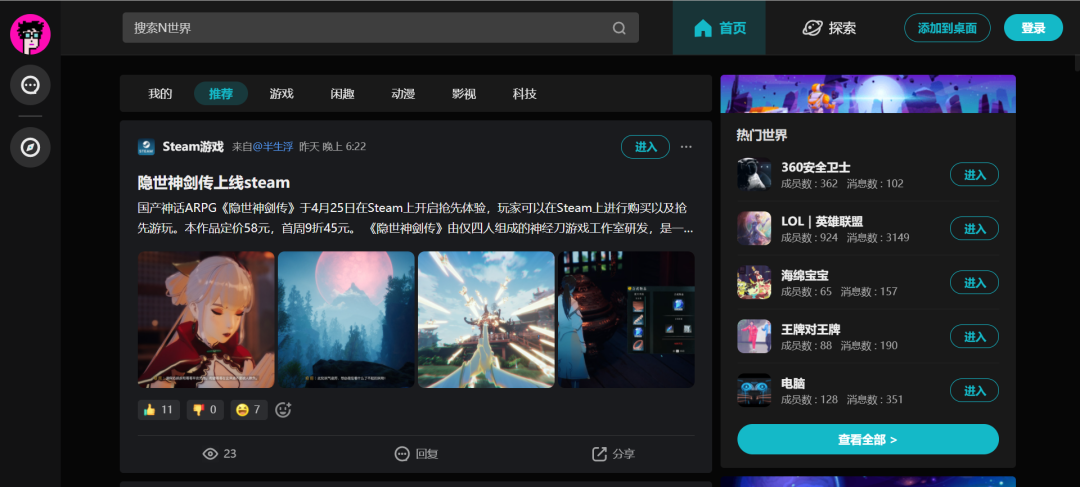
Task: Open the inventory menu screenshot thumbnail
Action: click(x=626, y=320)
